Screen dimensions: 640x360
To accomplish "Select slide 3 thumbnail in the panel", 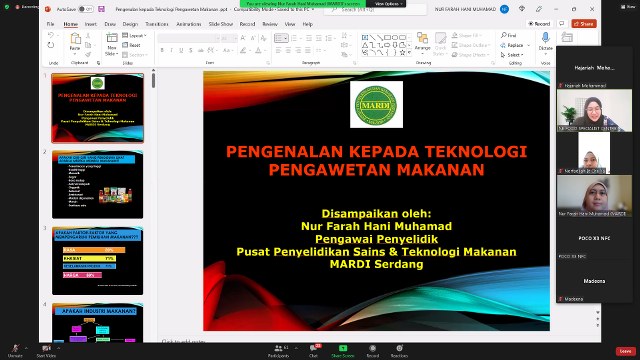I will pyautogui.click(x=98, y=261).
